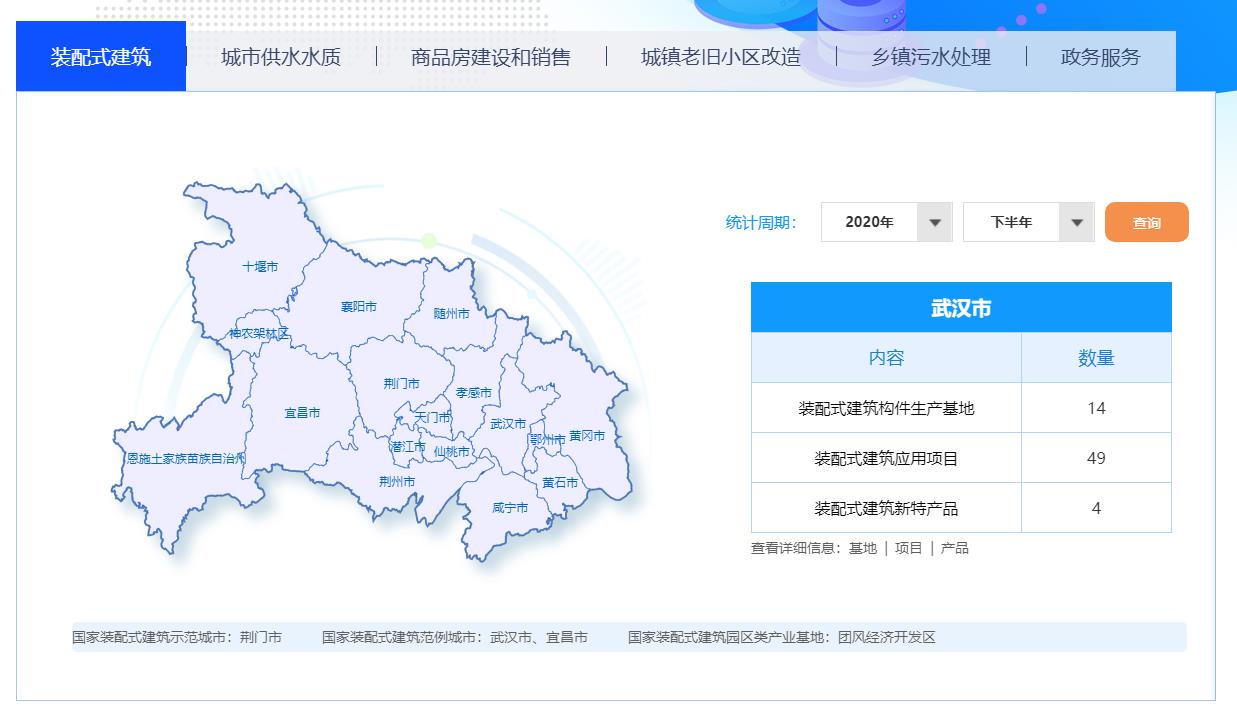Screen dimensions: 1237x716
Task: Select 武汉市 on the map
Action: pos(508,424)
